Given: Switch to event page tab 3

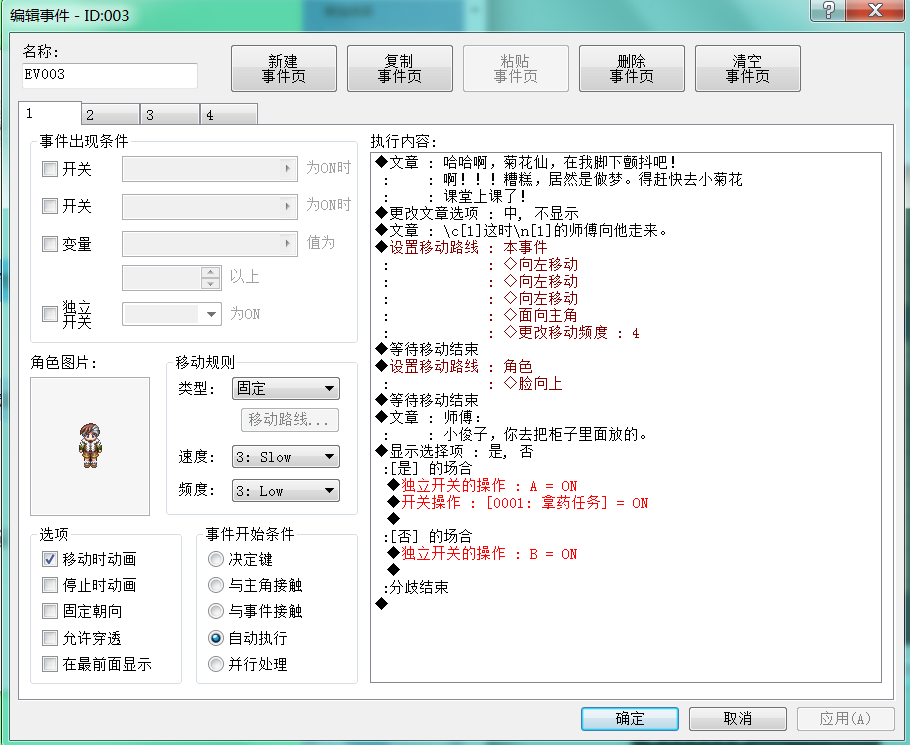Looking at the screenshot, I should [170, 114].
